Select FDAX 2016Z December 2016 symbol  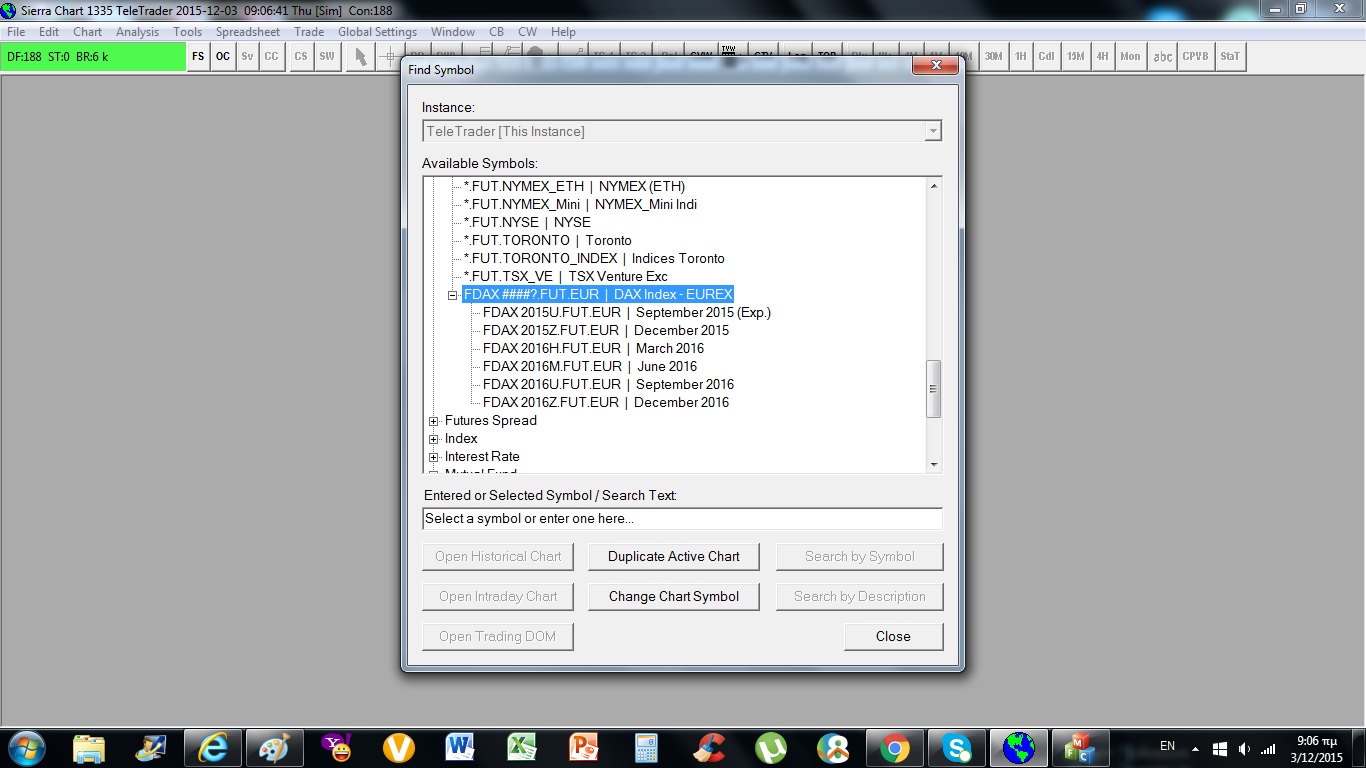point(606,402)
